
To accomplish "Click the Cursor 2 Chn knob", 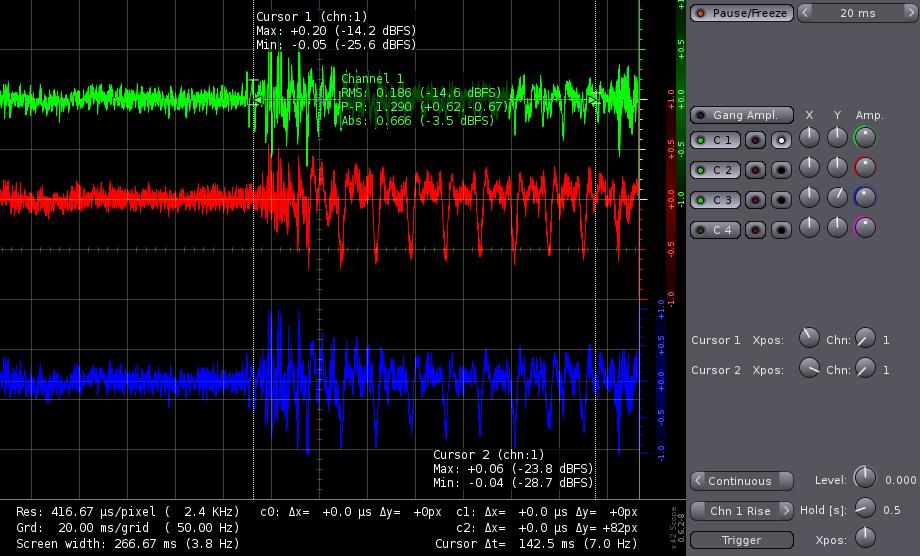I will point(865,368).
